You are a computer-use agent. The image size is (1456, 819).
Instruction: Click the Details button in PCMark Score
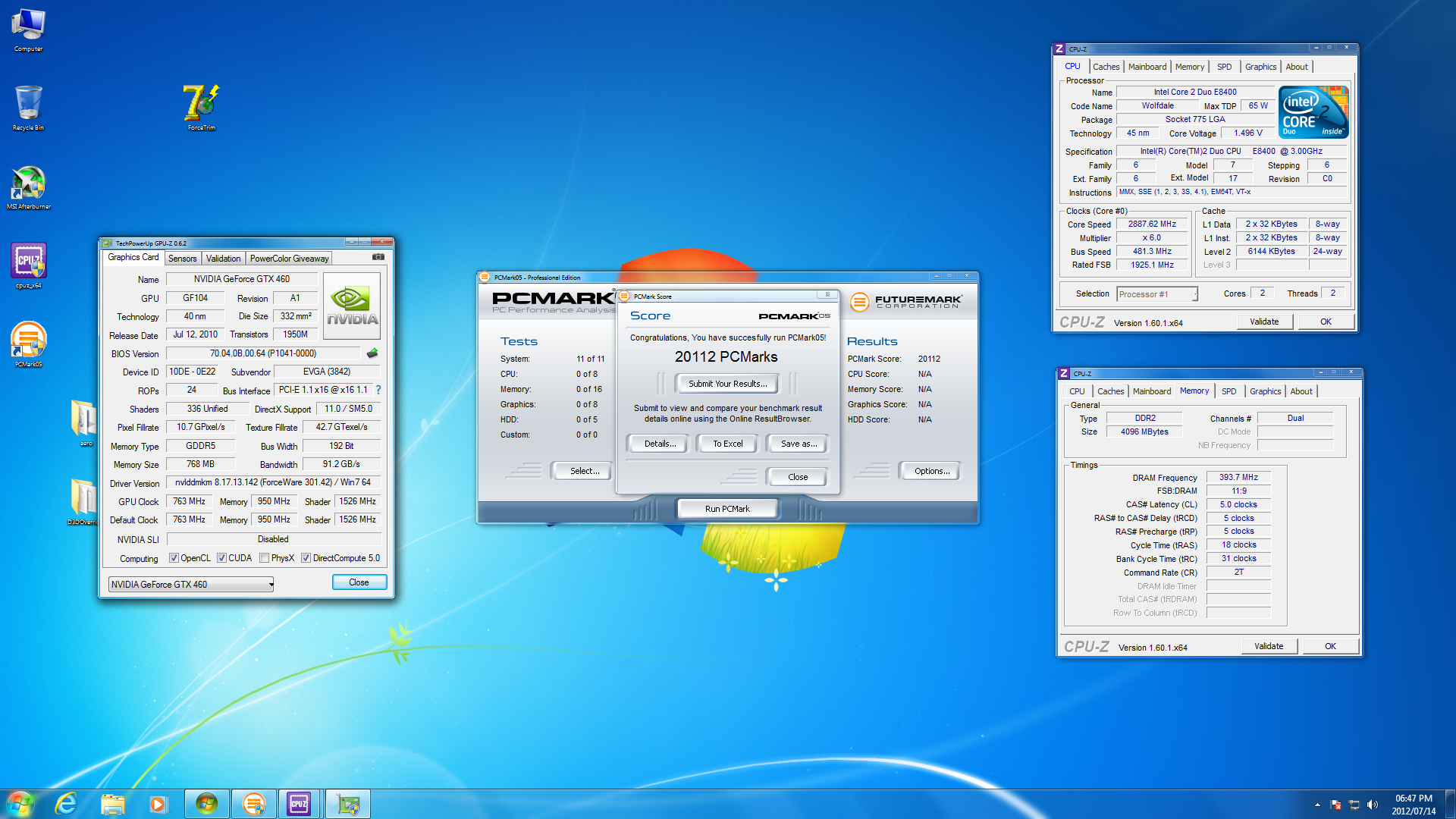[660, 444]
